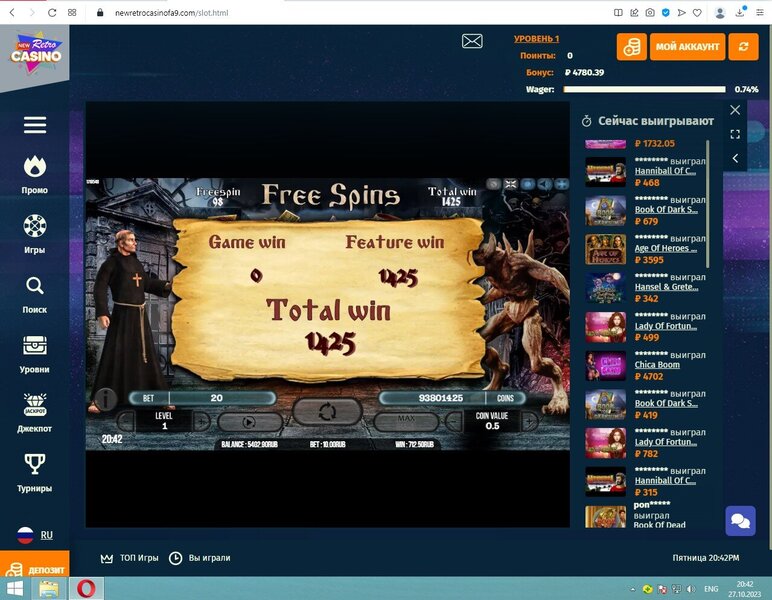This screenshot has width=772, height=600.
Task: Go back in the browser
Action: click(12, 13)
